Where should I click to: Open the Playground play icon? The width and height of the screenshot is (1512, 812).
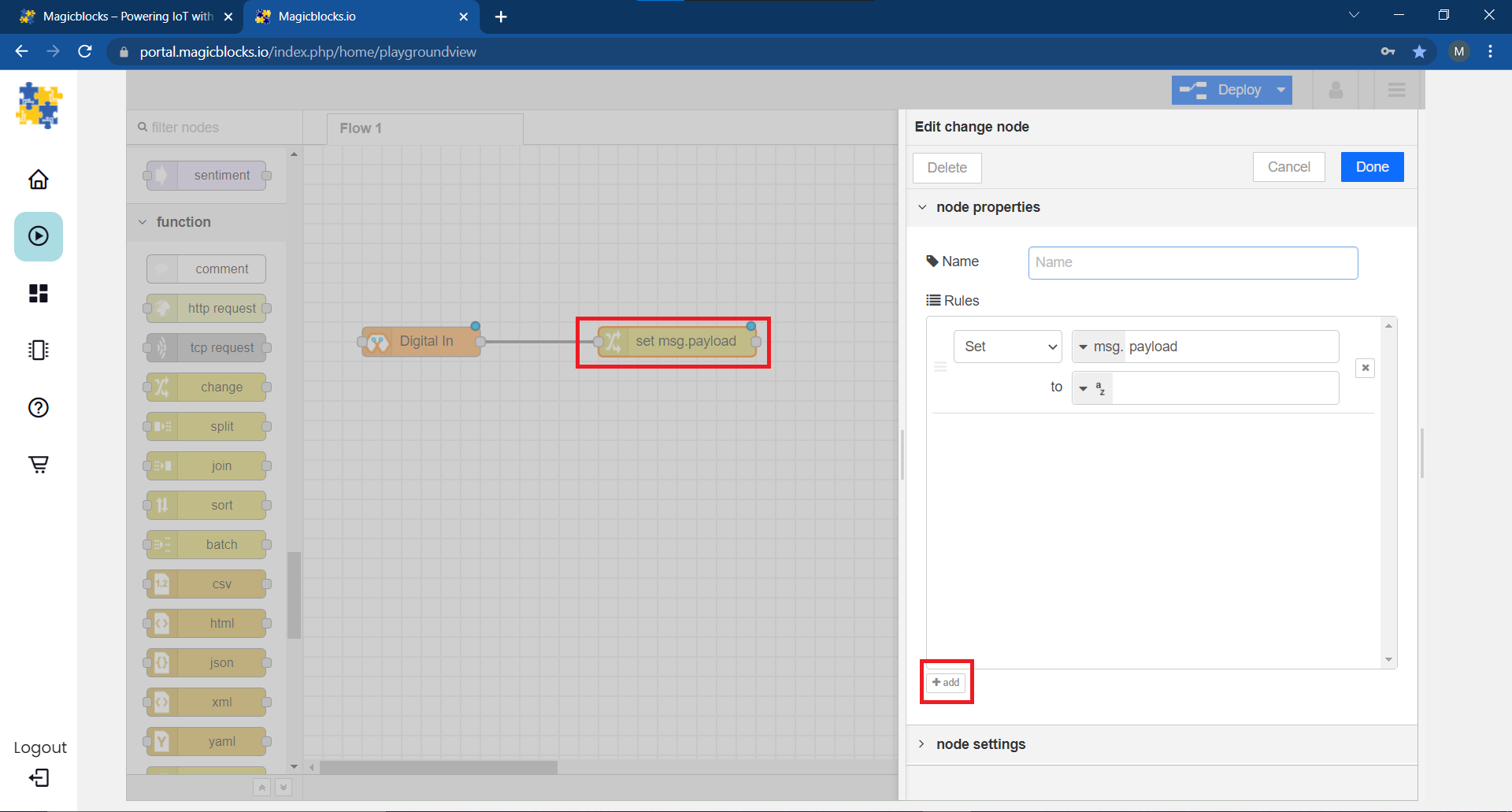coord(38,236)
